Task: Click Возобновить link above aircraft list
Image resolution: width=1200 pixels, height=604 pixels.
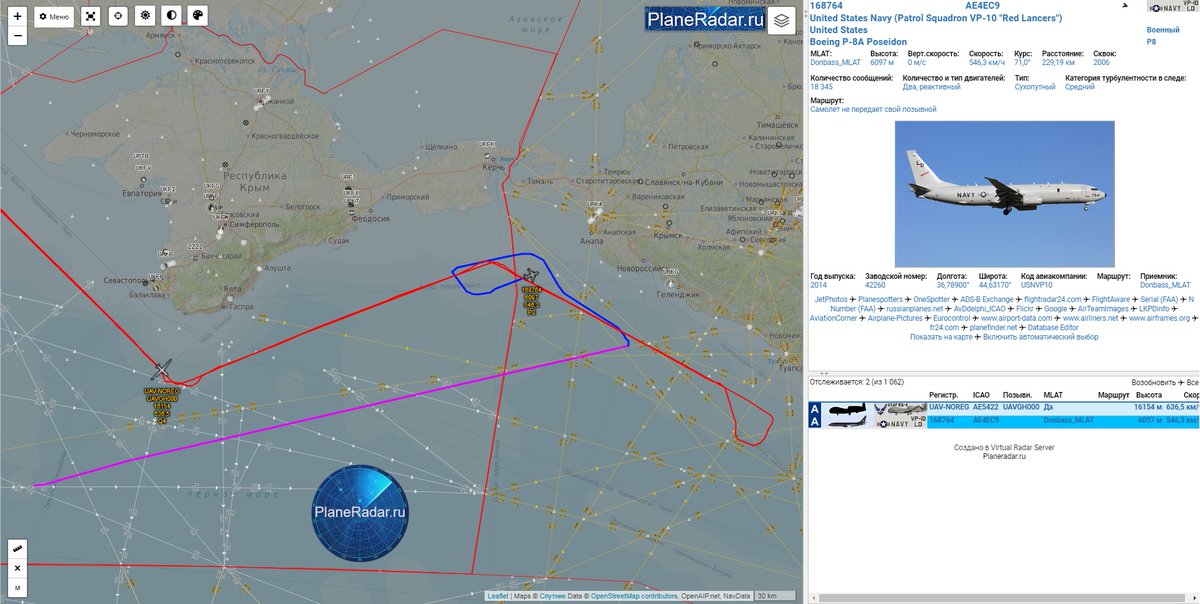Action: coord(1155,383)
